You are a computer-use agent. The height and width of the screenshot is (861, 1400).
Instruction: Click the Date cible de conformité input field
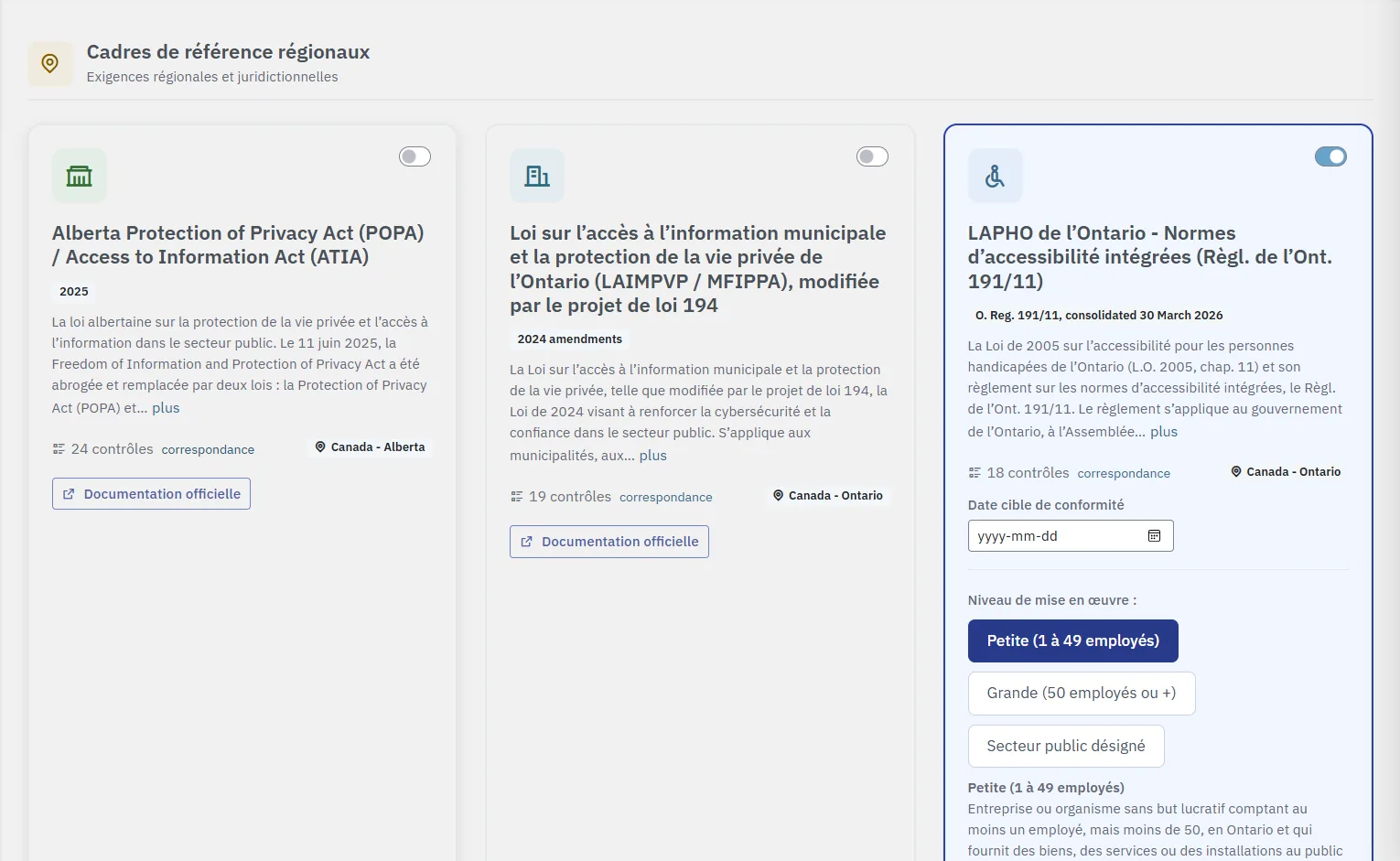tap(1071, 536)
